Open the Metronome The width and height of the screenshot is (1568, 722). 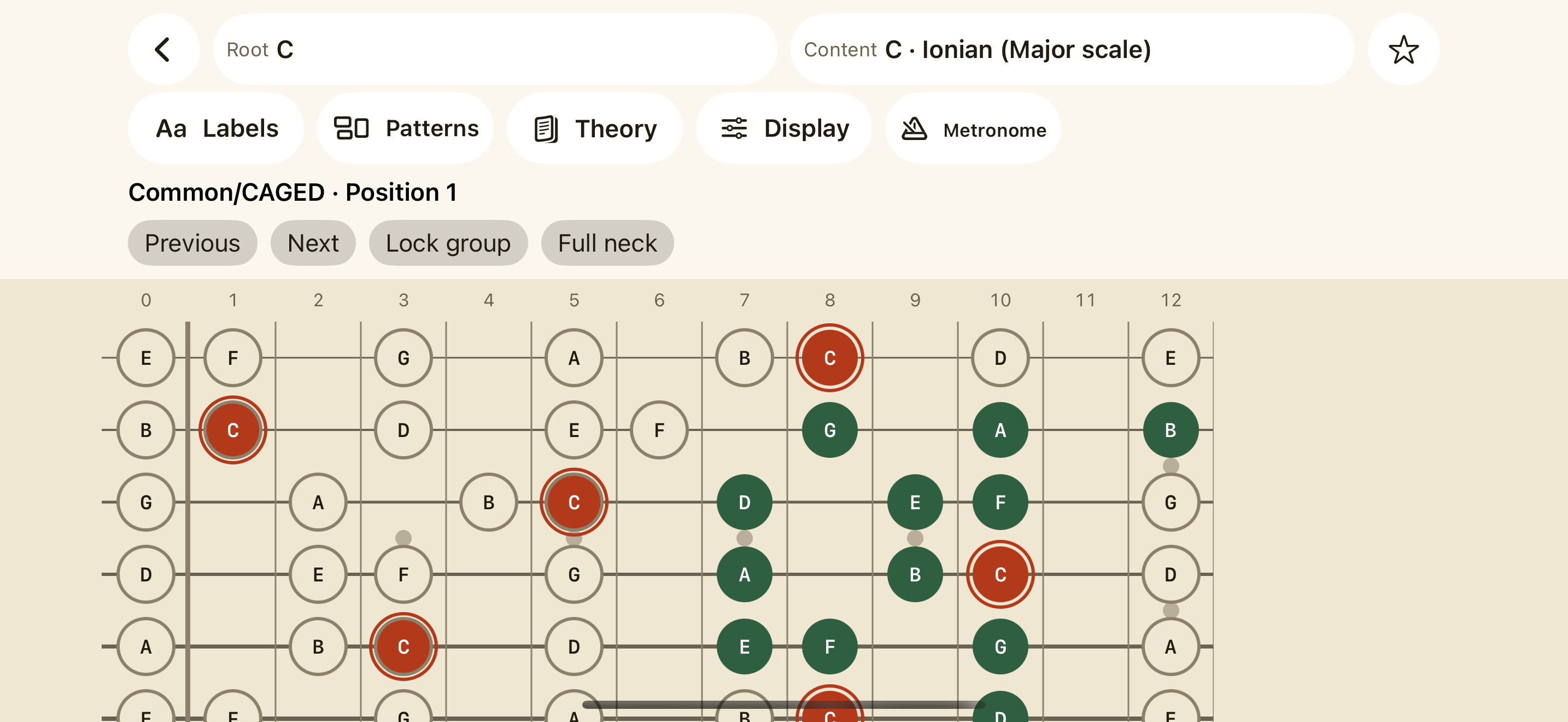pyautogui.click(x=973, y=128)
